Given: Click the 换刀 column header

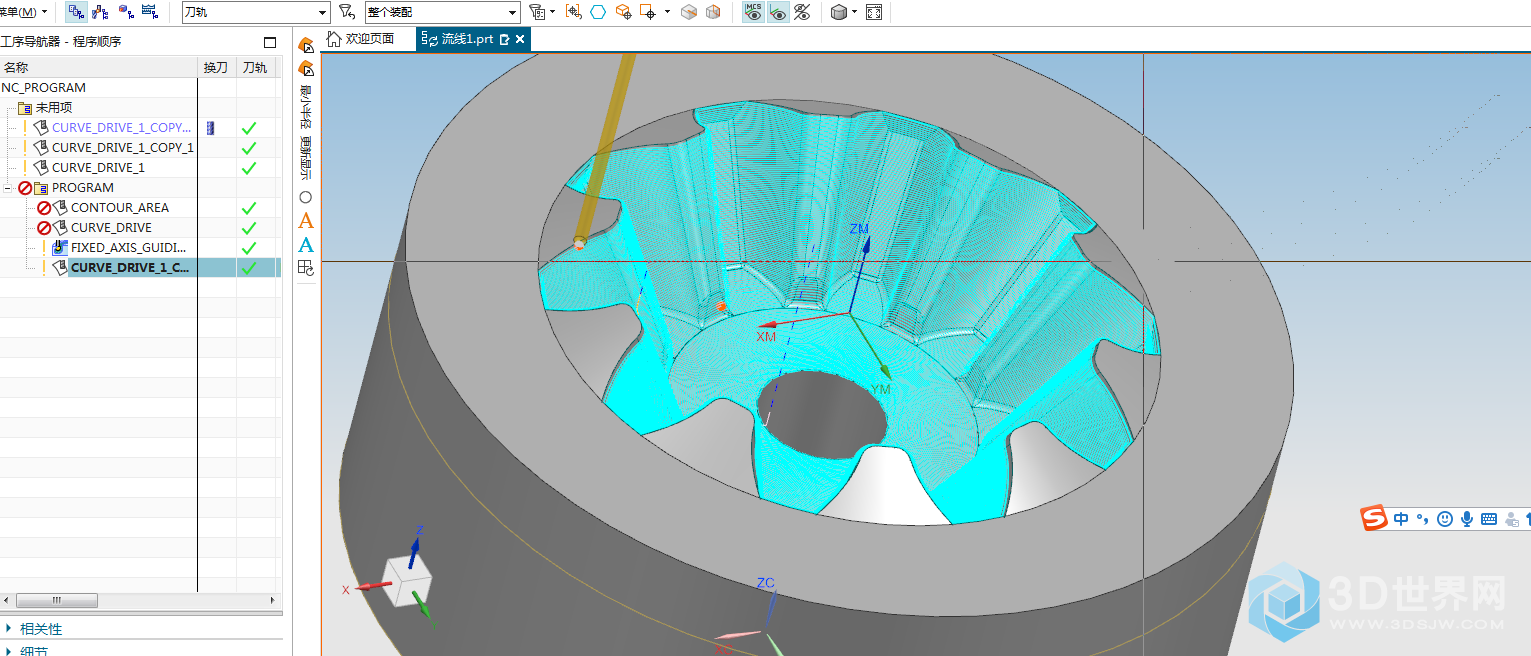Looking at the screenshot, I should 216,67.
